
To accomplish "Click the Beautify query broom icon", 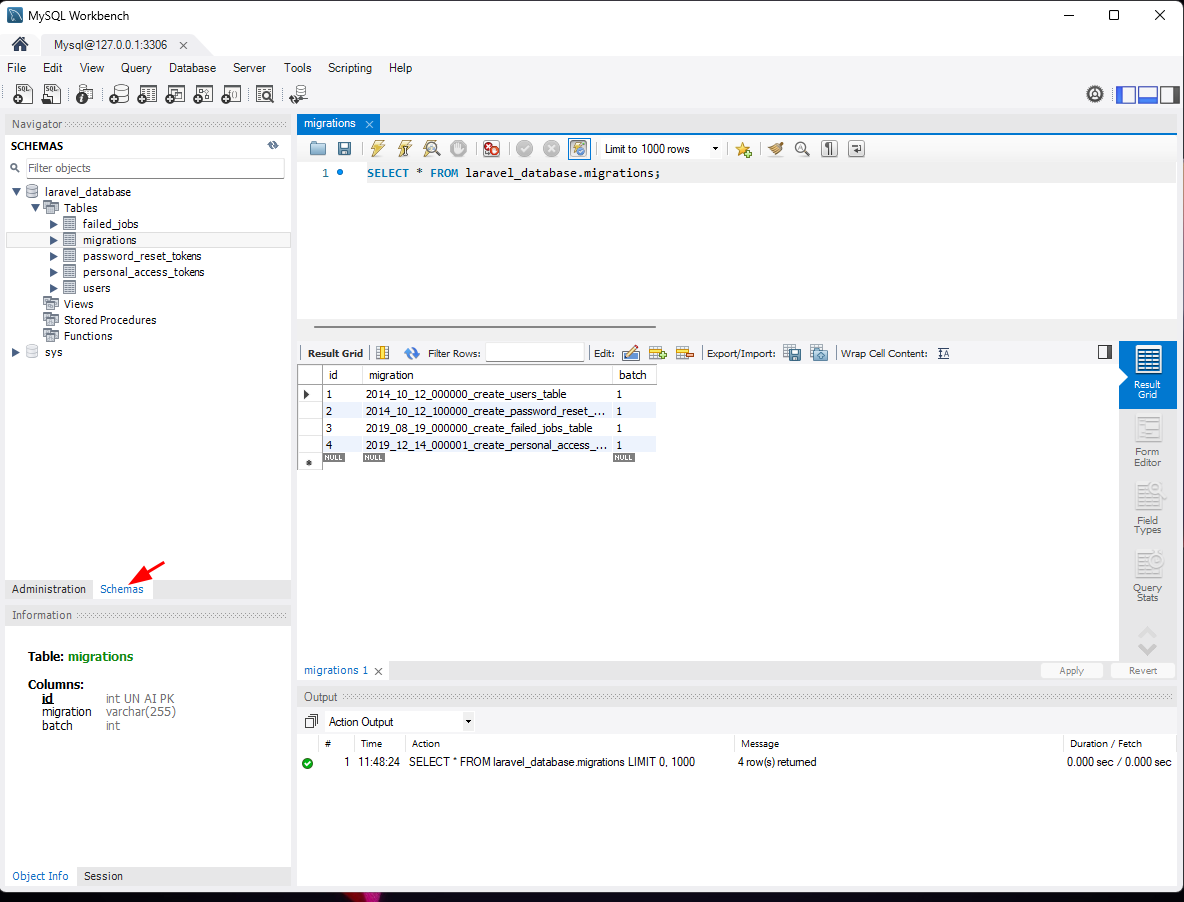I will [775, 149].
